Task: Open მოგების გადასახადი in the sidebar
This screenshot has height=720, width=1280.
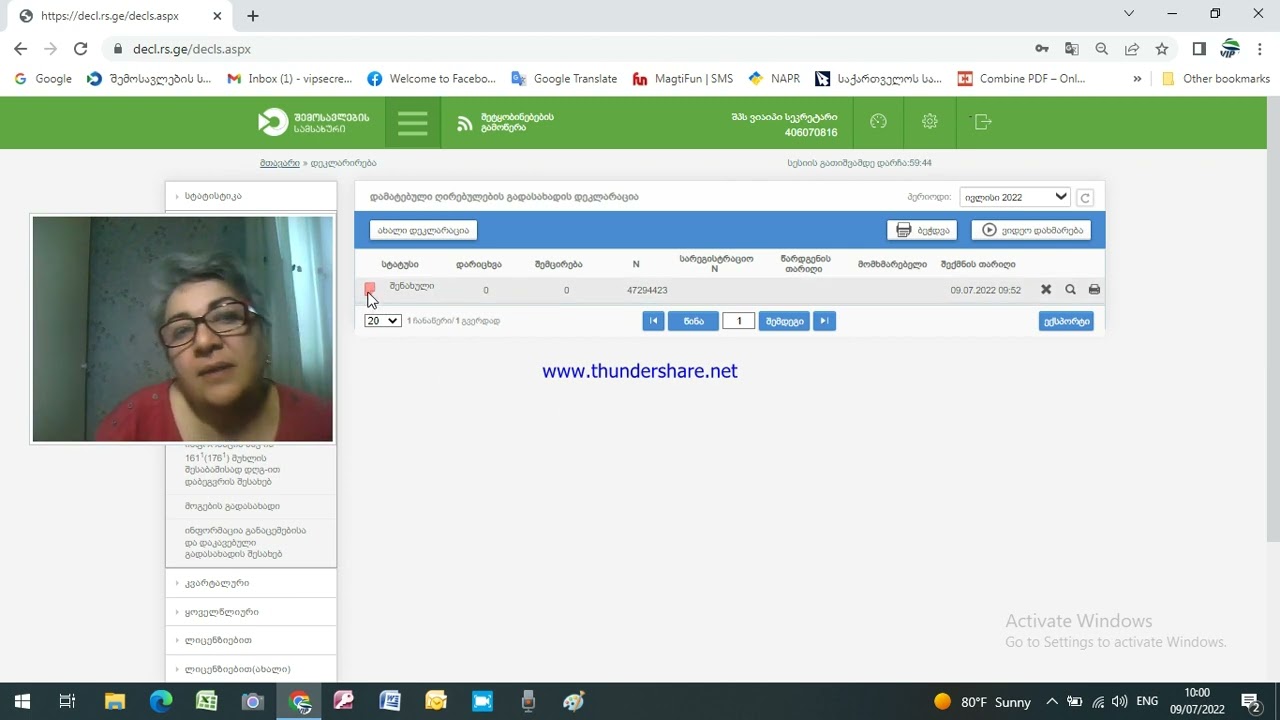Action: click(x=232, y=506)
